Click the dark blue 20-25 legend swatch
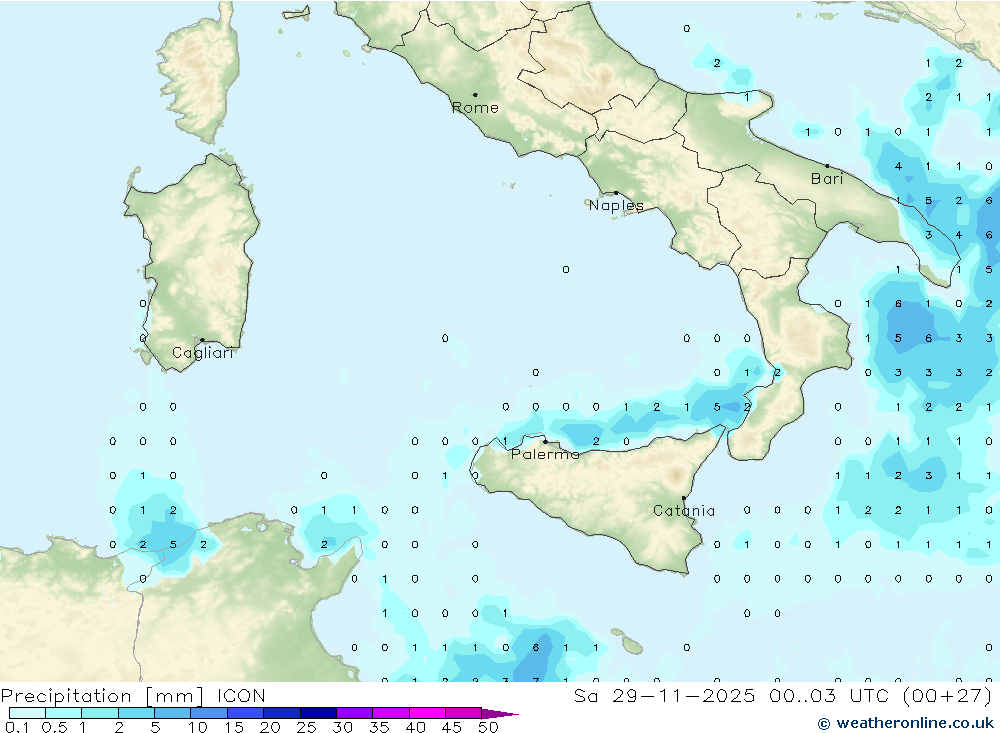Viewport: 1000px width, 733px height. click(282, 713)
